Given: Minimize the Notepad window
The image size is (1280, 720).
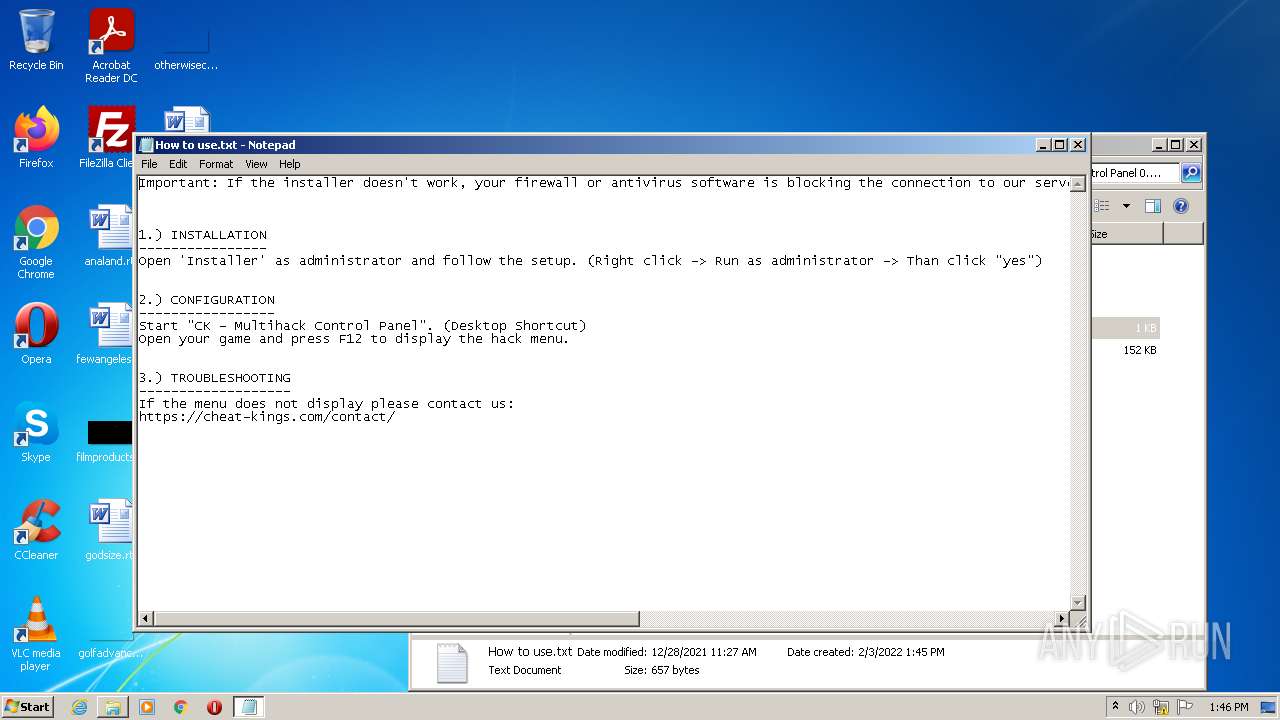Looking at the screenshot, I should 1044,145.
